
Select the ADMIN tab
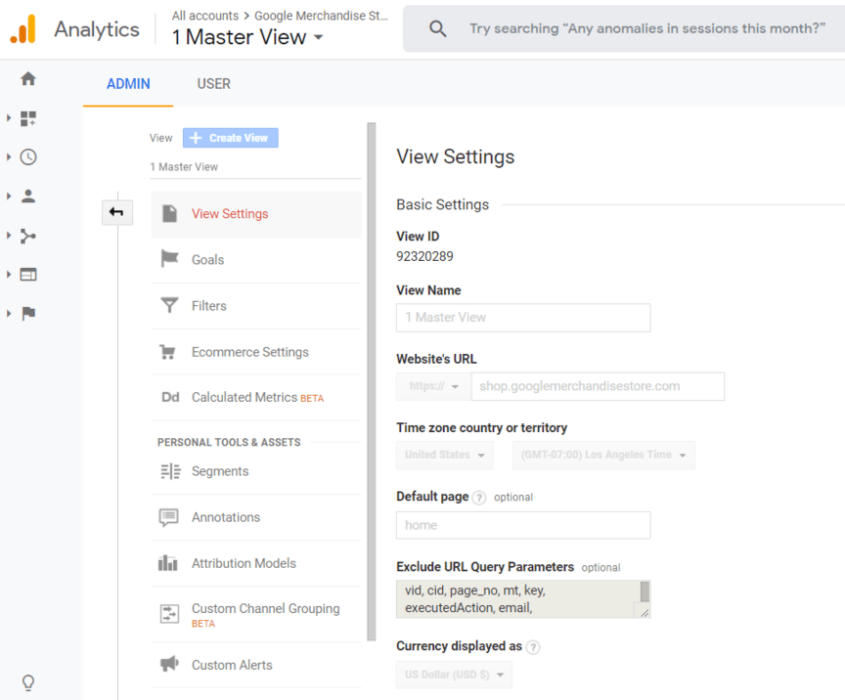127,84
